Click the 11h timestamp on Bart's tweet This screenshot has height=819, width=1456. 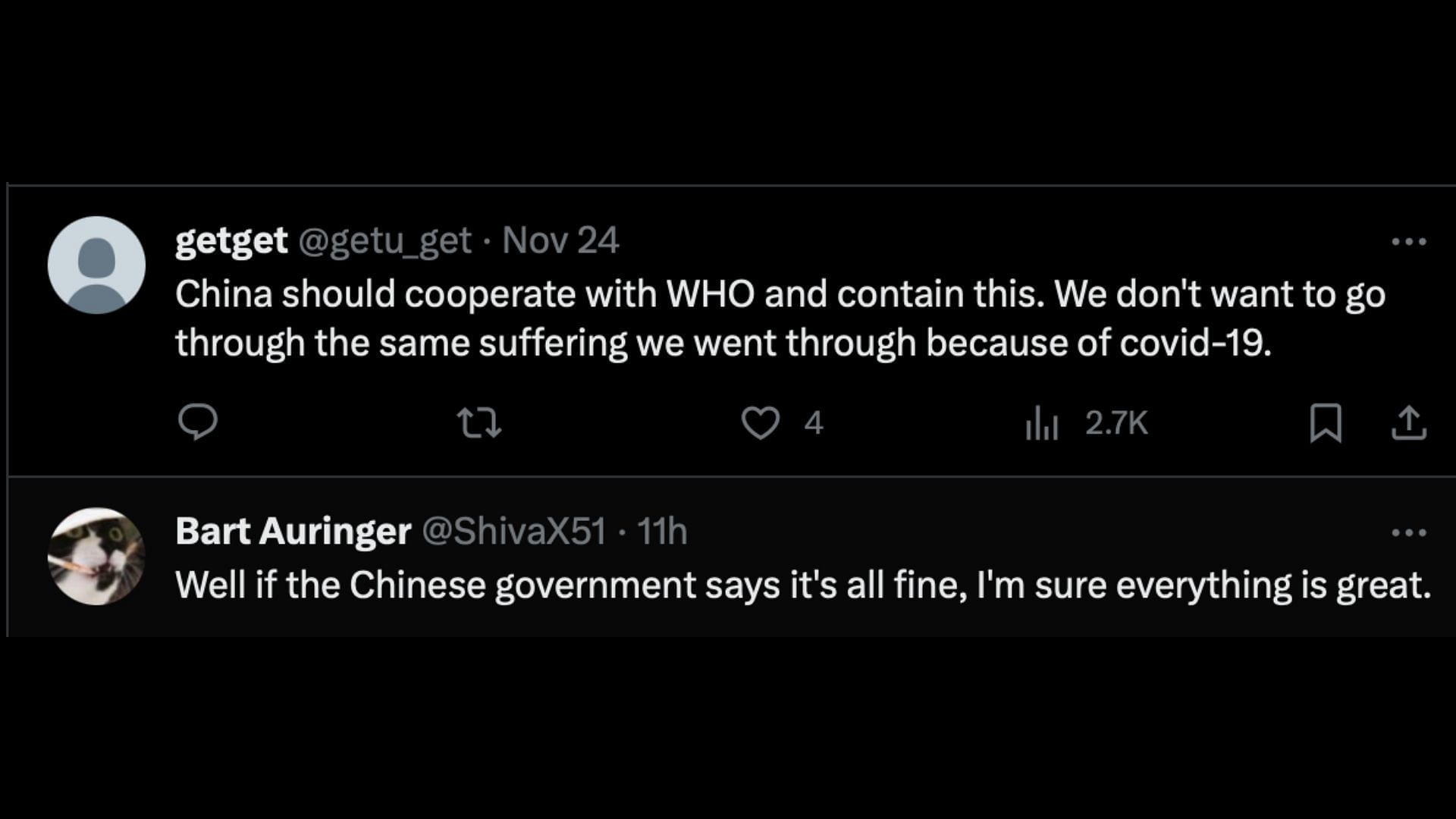coord(662,532)
